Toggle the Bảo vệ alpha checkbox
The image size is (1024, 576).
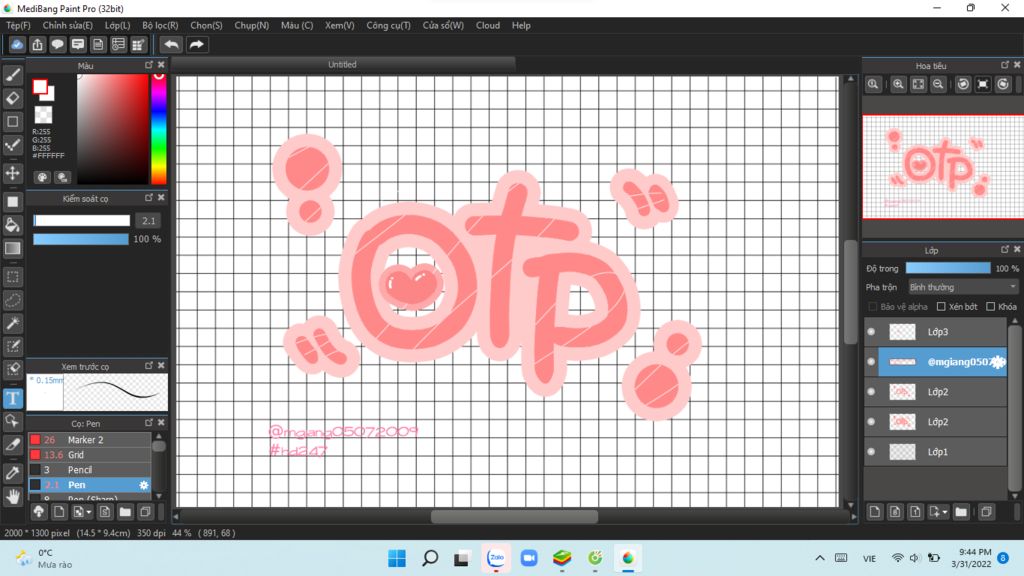[x=872, y=306]
